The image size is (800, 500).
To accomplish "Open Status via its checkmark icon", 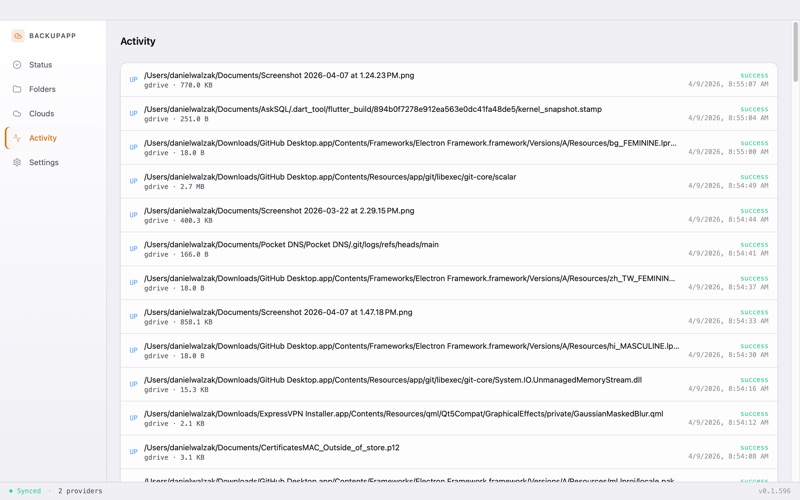I will tap(17, 65).
